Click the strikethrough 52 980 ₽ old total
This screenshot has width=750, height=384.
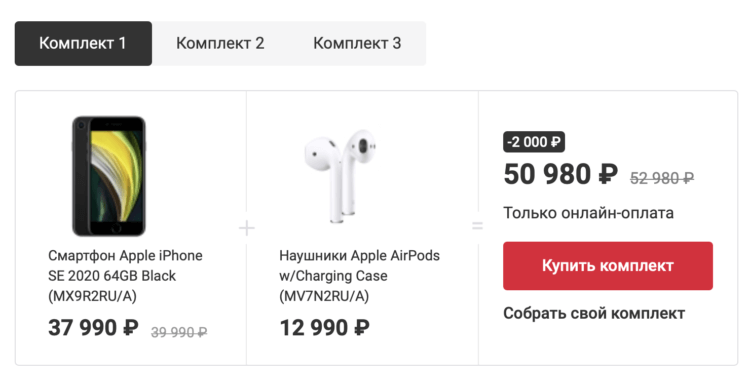click(662, 178)
